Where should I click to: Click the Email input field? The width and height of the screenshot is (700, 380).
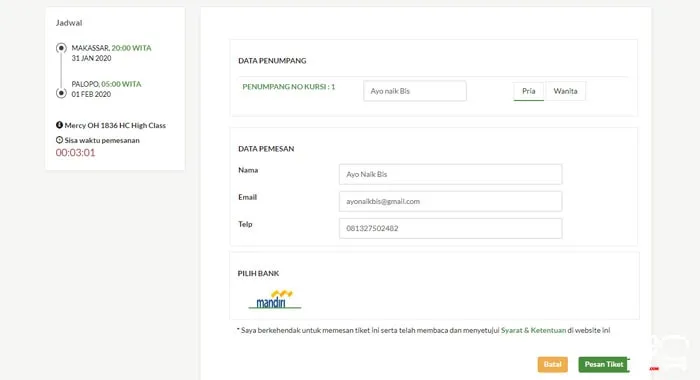[450, 201]
